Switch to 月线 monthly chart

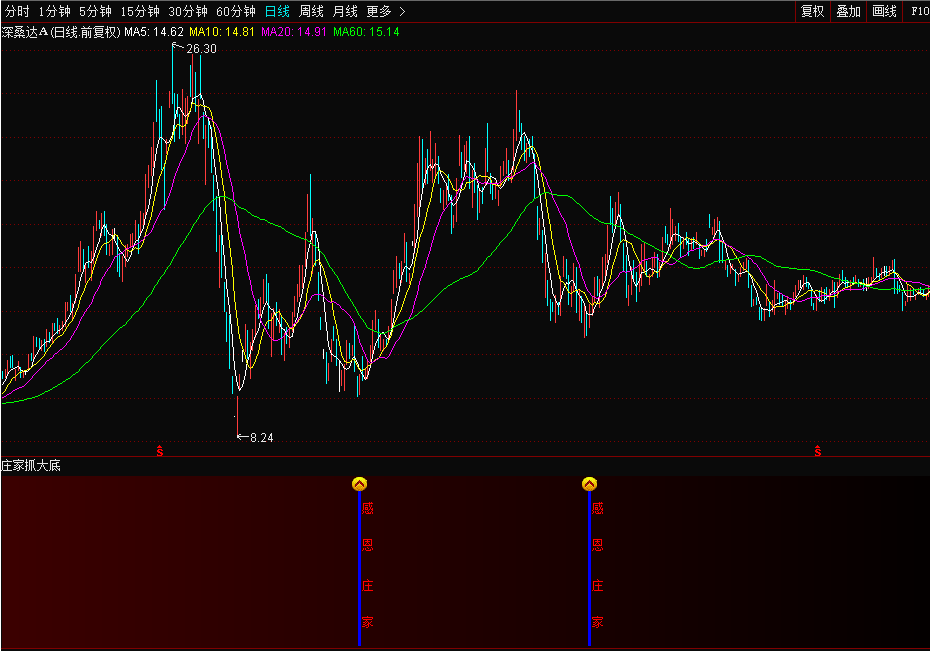[x=345, y=11]
